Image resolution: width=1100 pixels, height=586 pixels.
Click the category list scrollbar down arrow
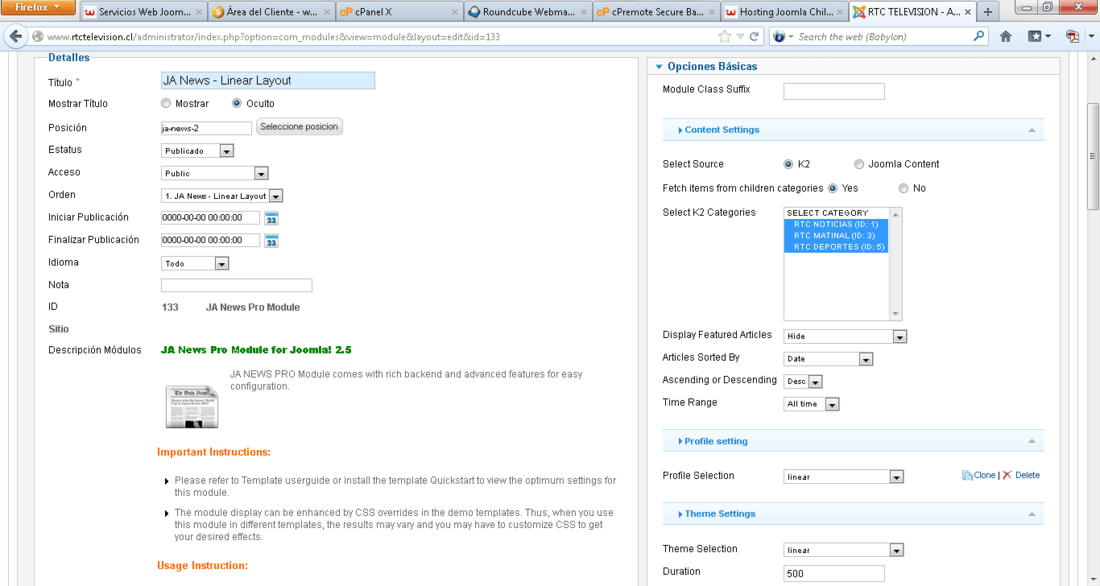pyautogui.click(x=896, y=314)
